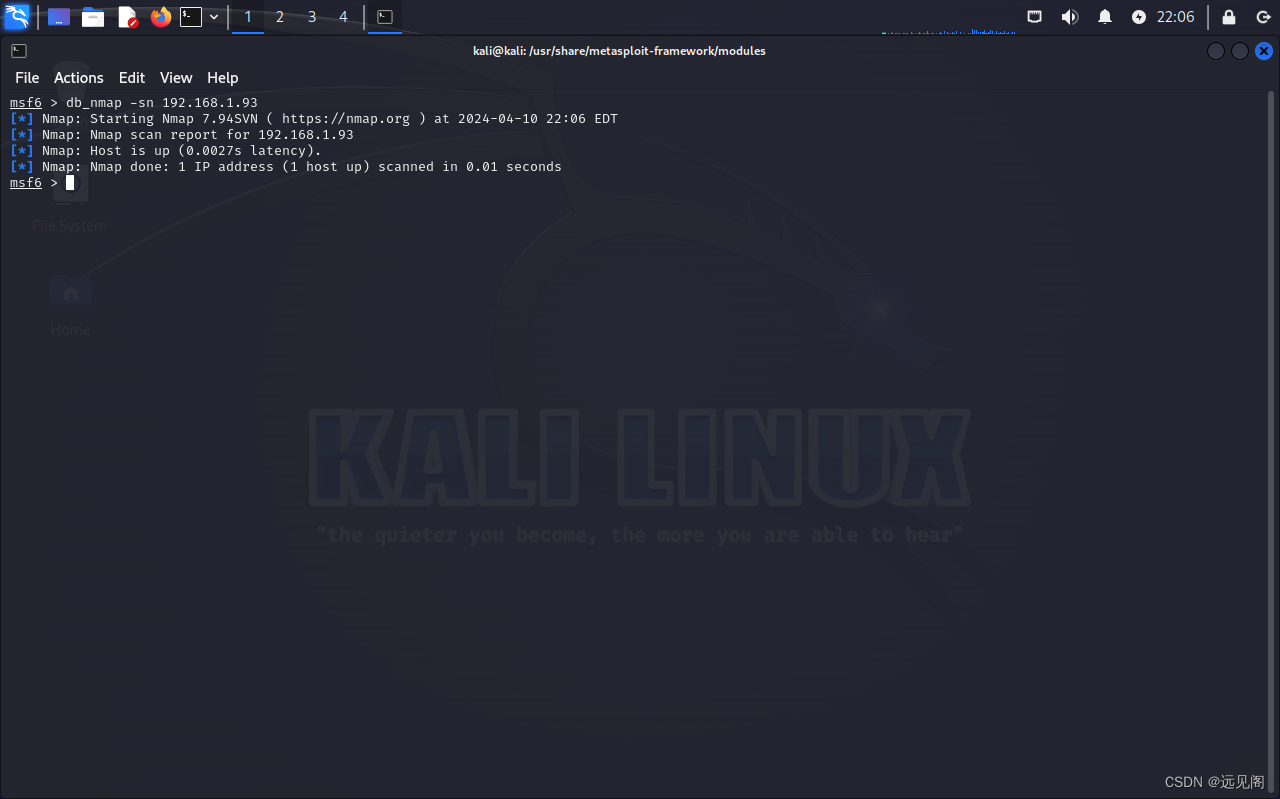This screenshot has height=799, width=1280.
Task: Open the Help menu
Action: 223,78
